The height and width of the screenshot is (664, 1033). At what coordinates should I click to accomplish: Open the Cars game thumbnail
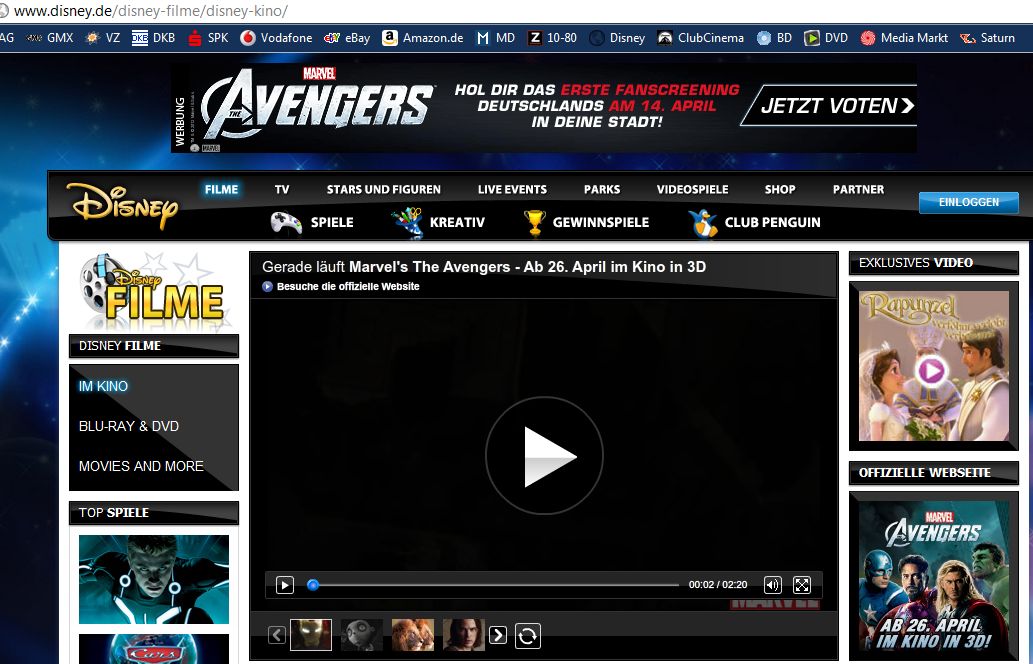coord(154,649)
